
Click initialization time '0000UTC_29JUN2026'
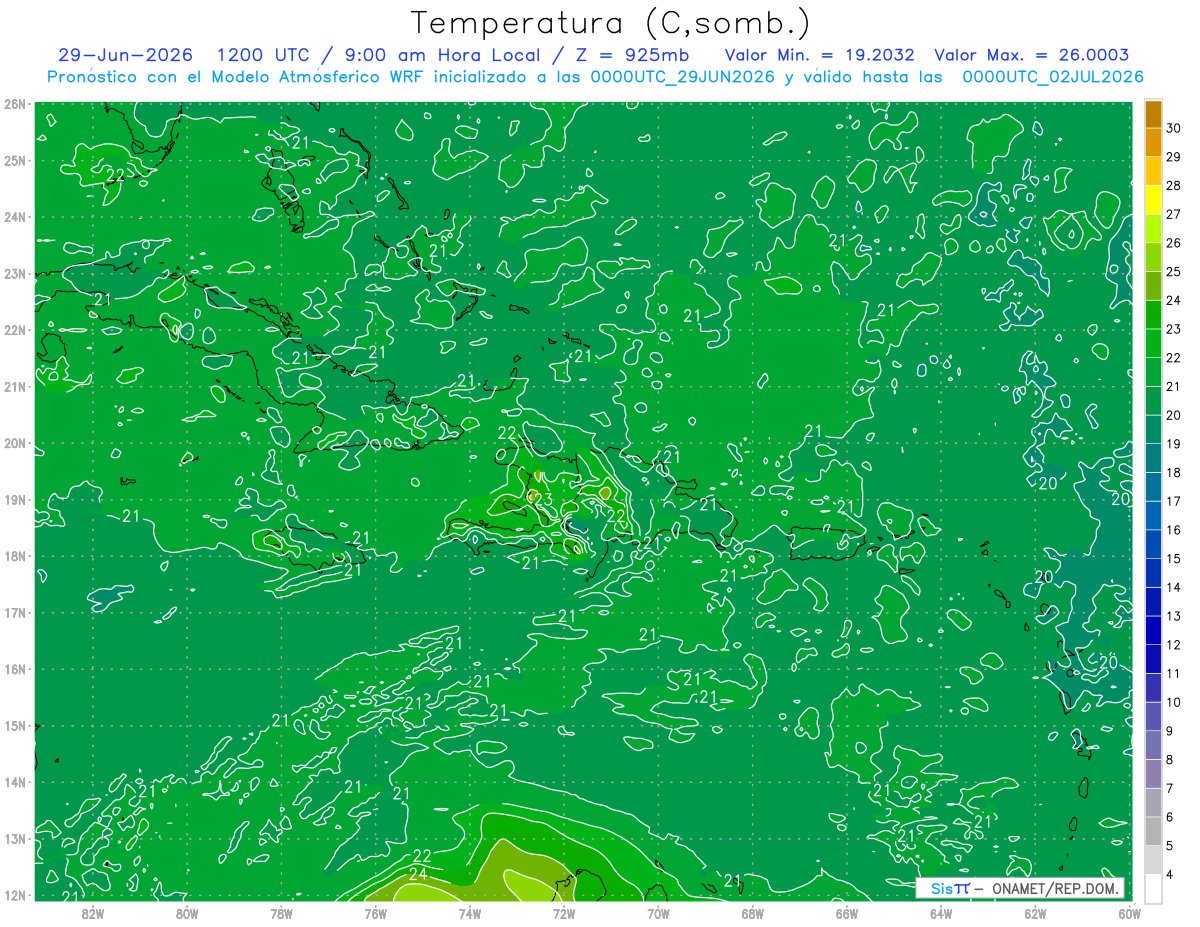pyautogui.click(x=682, y=77)
